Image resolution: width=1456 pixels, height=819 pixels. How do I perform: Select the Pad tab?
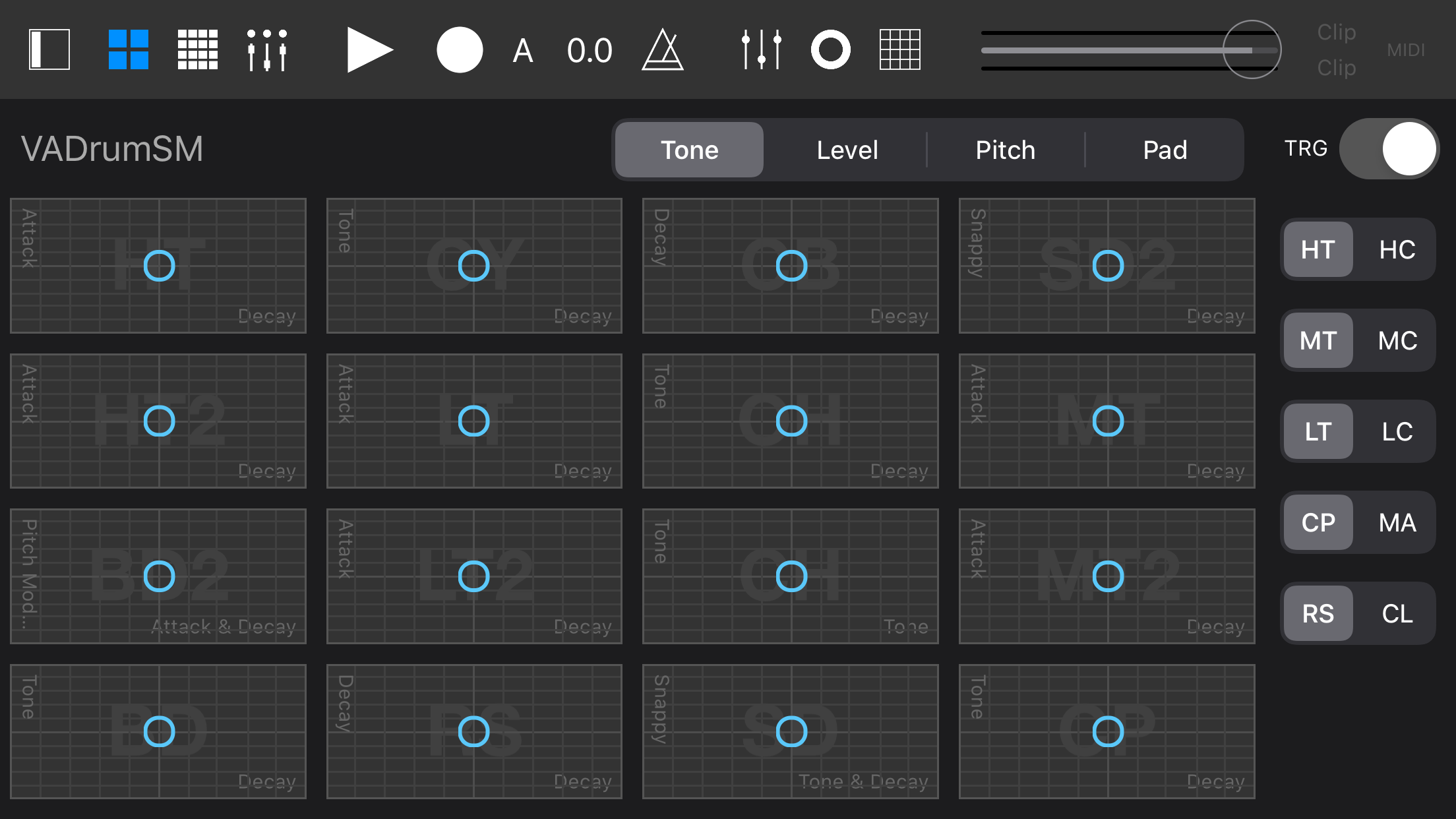click(x=1165, y=150)
